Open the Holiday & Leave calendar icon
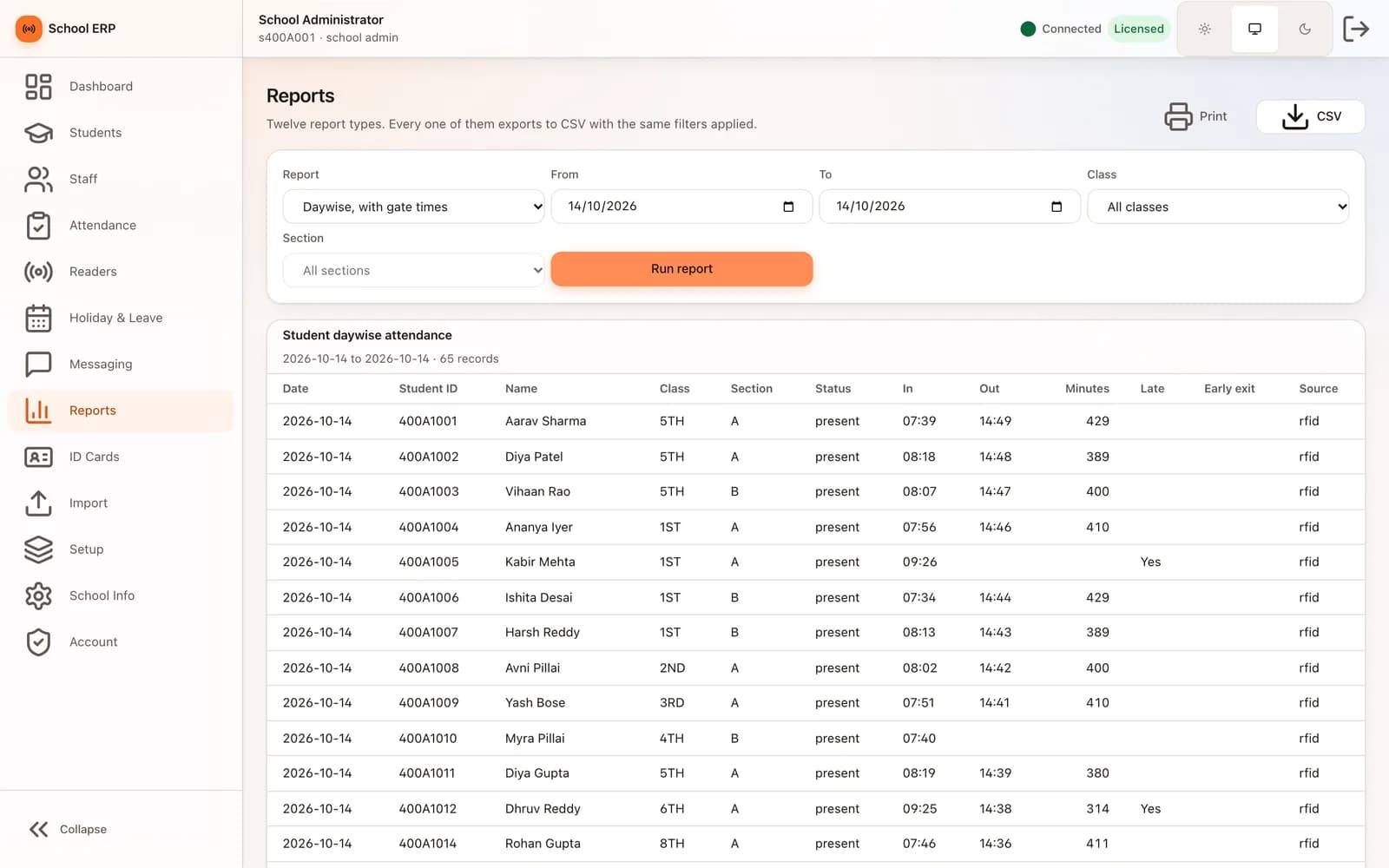This screenshot has height=868, width=1389. click(x=38, y=318)
